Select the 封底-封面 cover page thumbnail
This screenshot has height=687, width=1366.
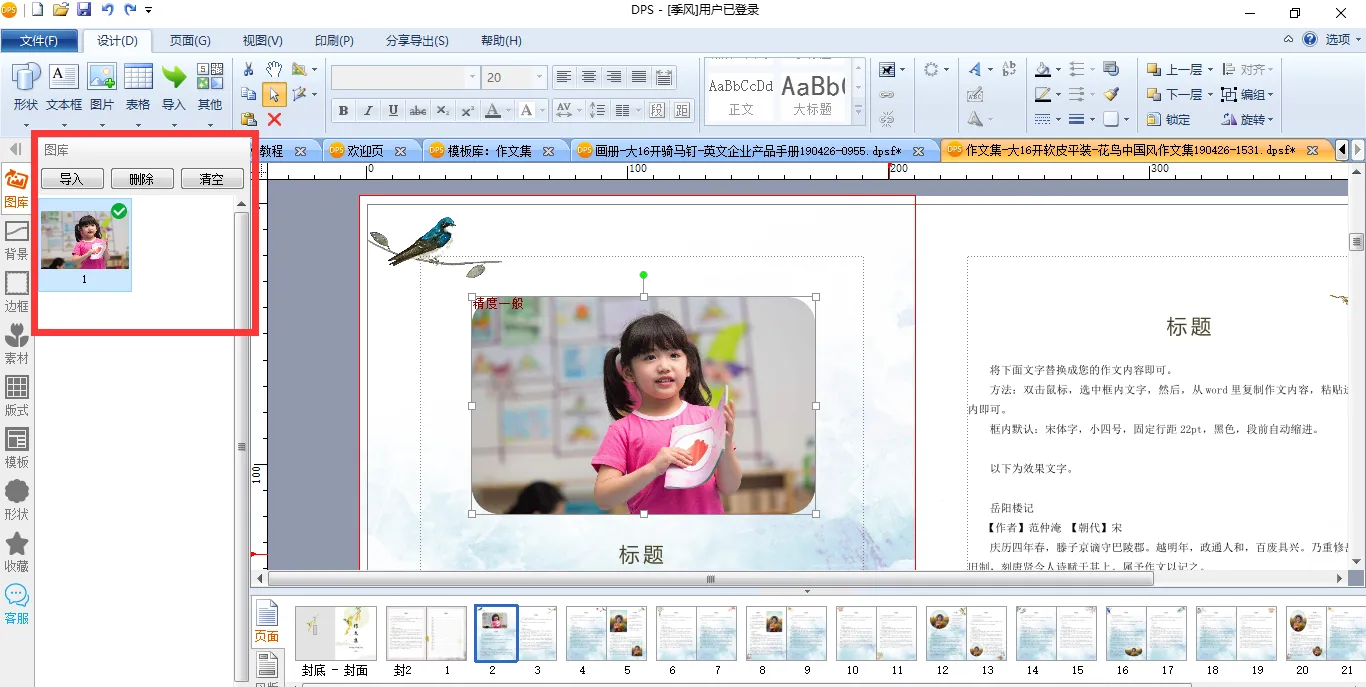tap(335, 633)
